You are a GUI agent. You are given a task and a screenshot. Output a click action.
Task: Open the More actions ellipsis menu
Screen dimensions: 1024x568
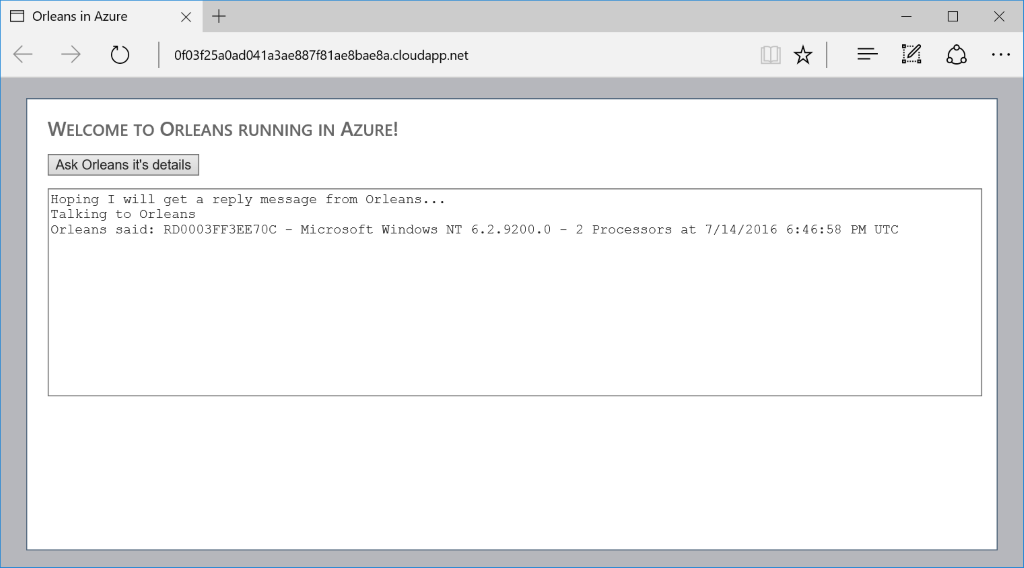[1000, 55]
